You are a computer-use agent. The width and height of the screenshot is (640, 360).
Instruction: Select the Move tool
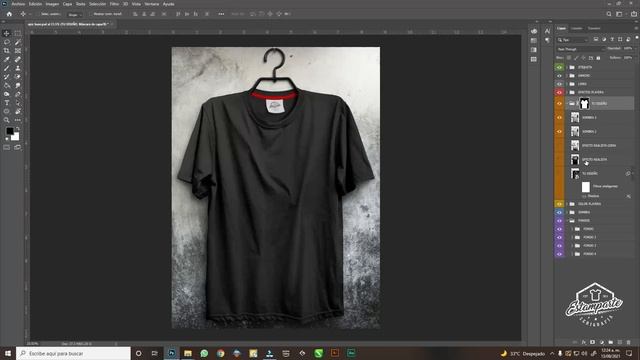click(7, 33)
